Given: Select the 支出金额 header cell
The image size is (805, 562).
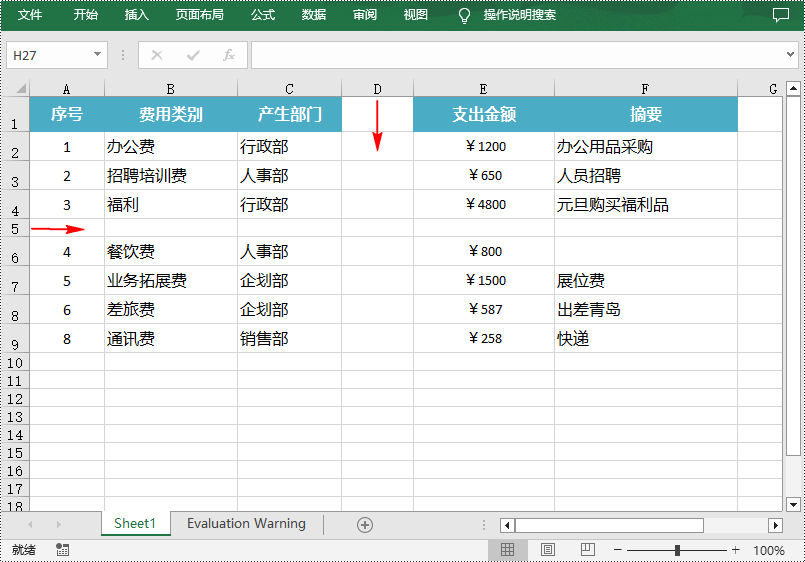Looking at the screenshot, I should point(484,114).
